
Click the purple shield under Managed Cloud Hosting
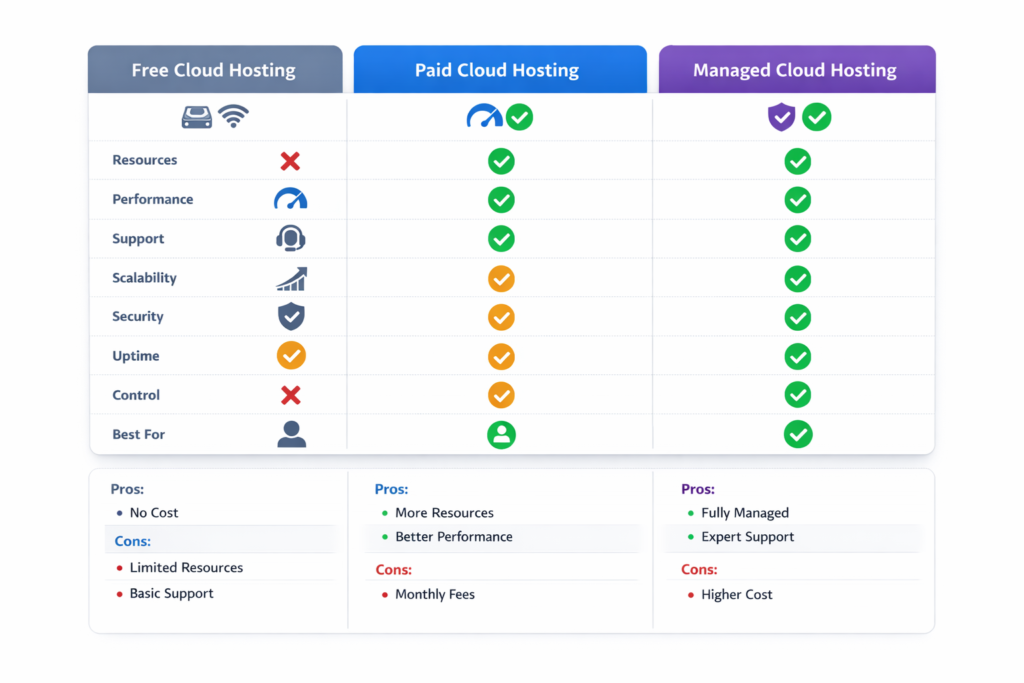coord(781,117)
